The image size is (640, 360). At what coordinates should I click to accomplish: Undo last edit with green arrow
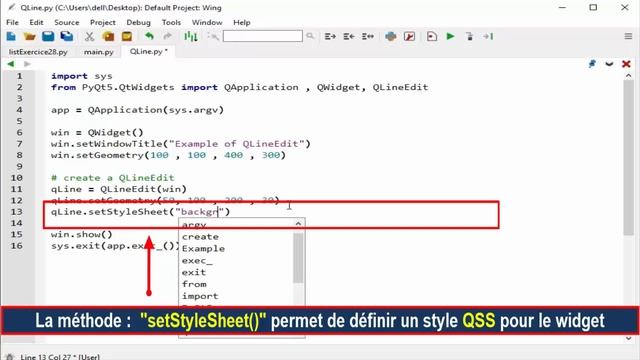(x=149, y=37)
